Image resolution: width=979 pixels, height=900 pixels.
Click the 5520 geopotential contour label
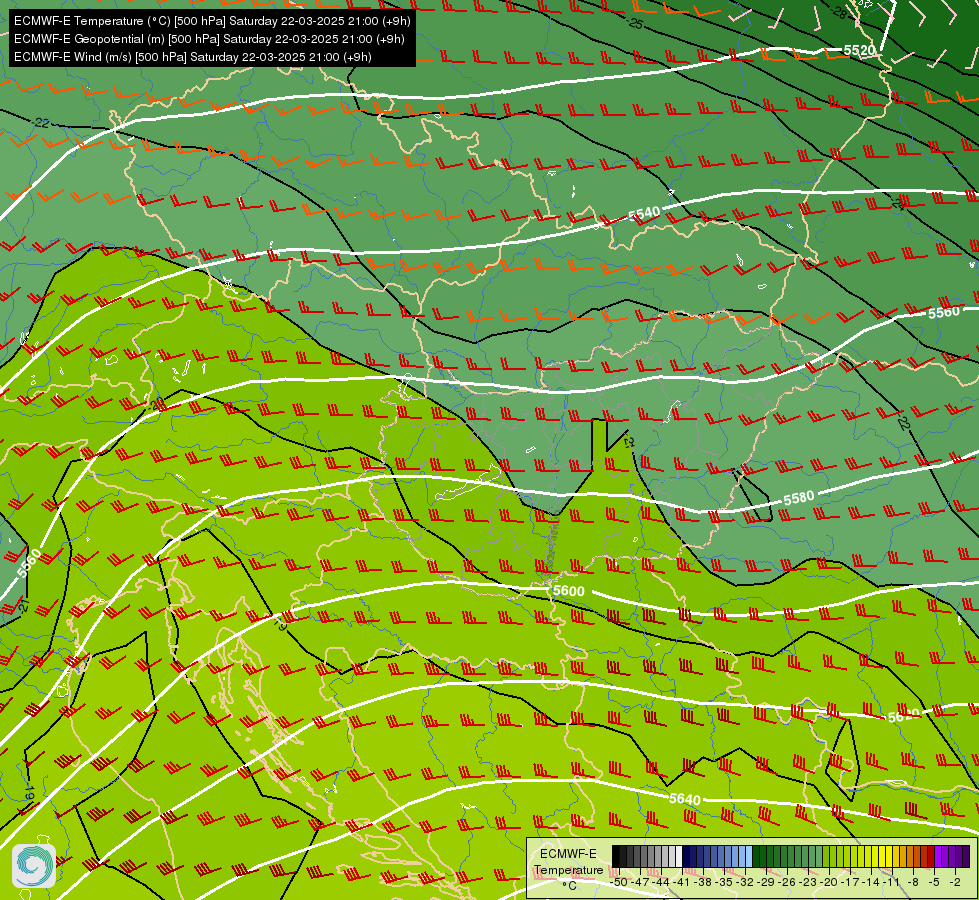tap(859, 51)
